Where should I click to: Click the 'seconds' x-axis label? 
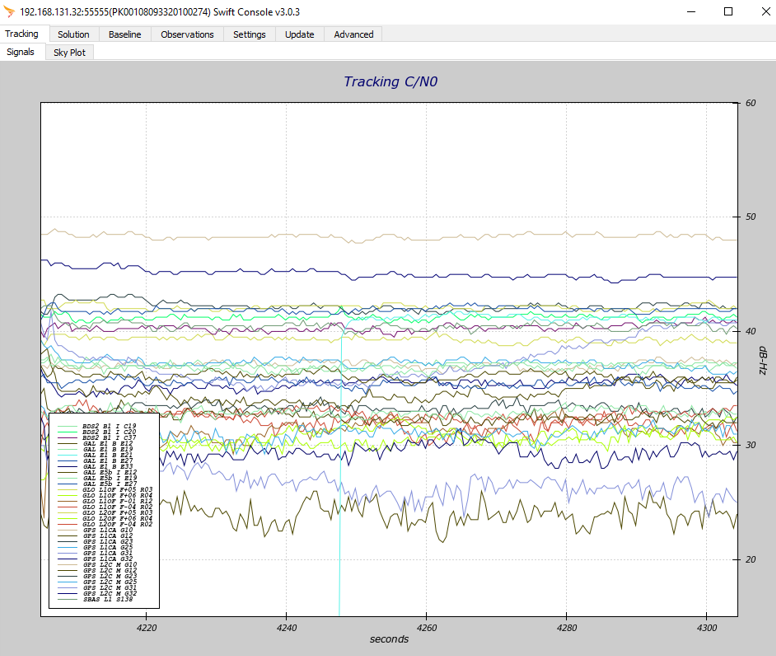tap(389, 639)
